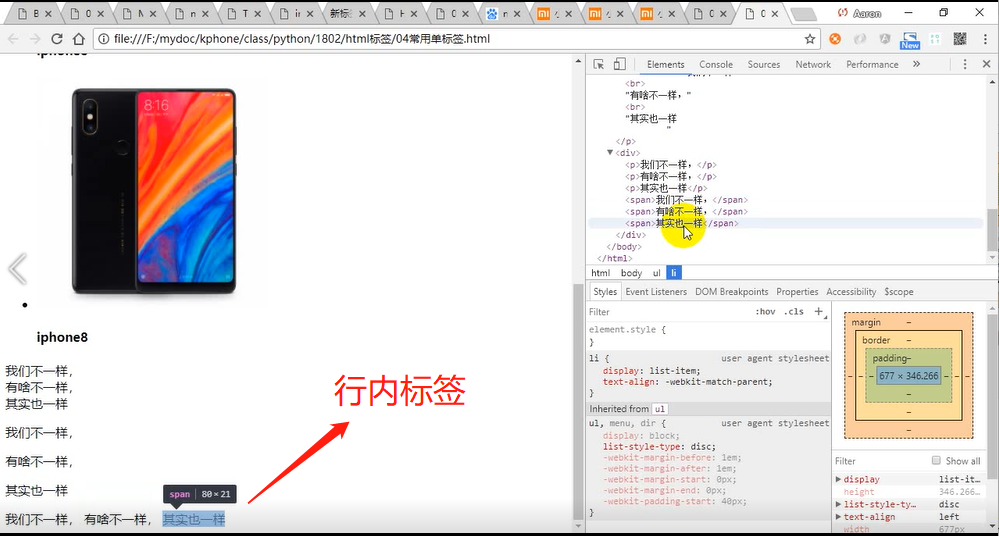Expand the list-style-type computed property
This screenshot has height=536, width=999.
[x=838, y=504]
